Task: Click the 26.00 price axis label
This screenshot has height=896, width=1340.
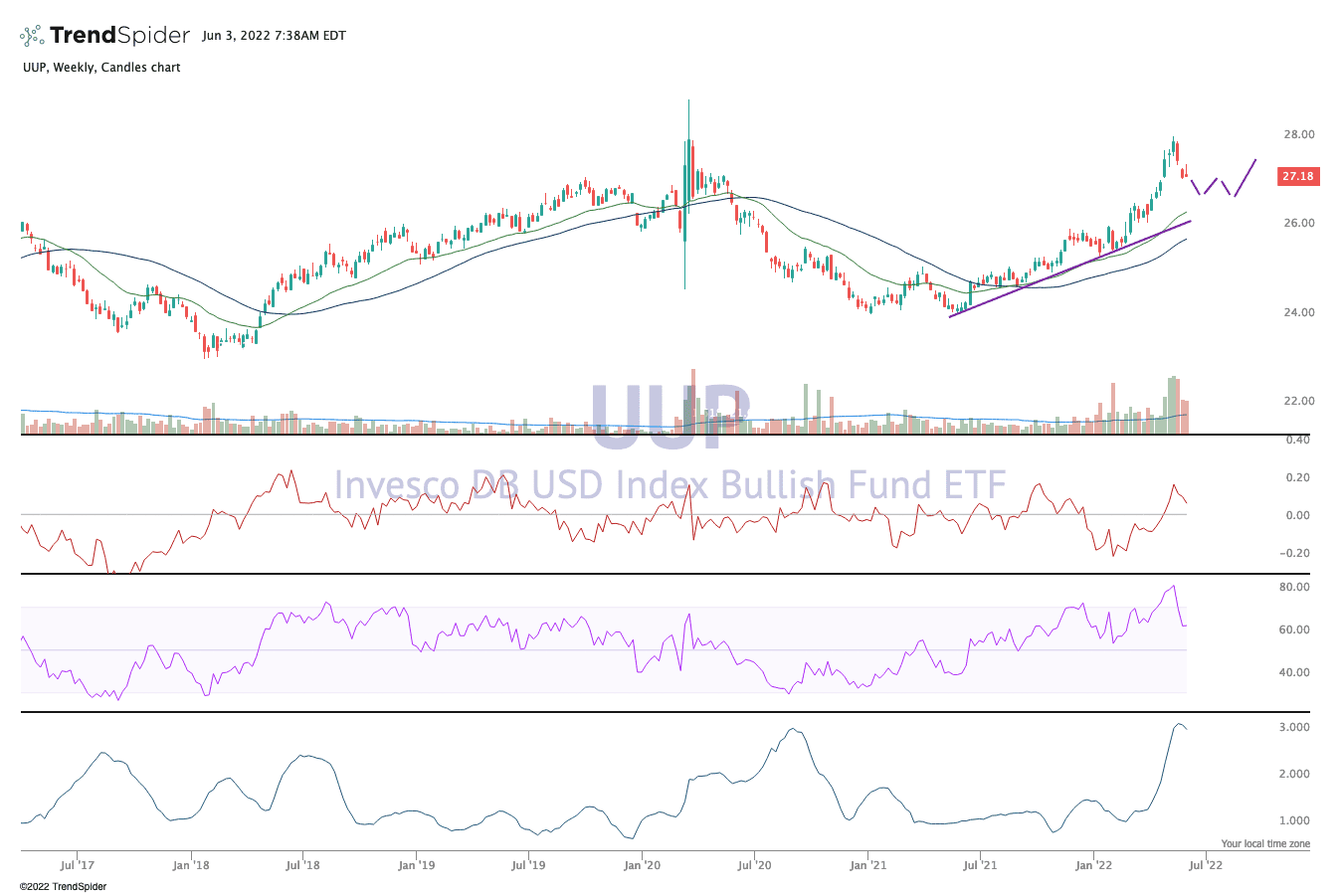Action: (1298, 223)
